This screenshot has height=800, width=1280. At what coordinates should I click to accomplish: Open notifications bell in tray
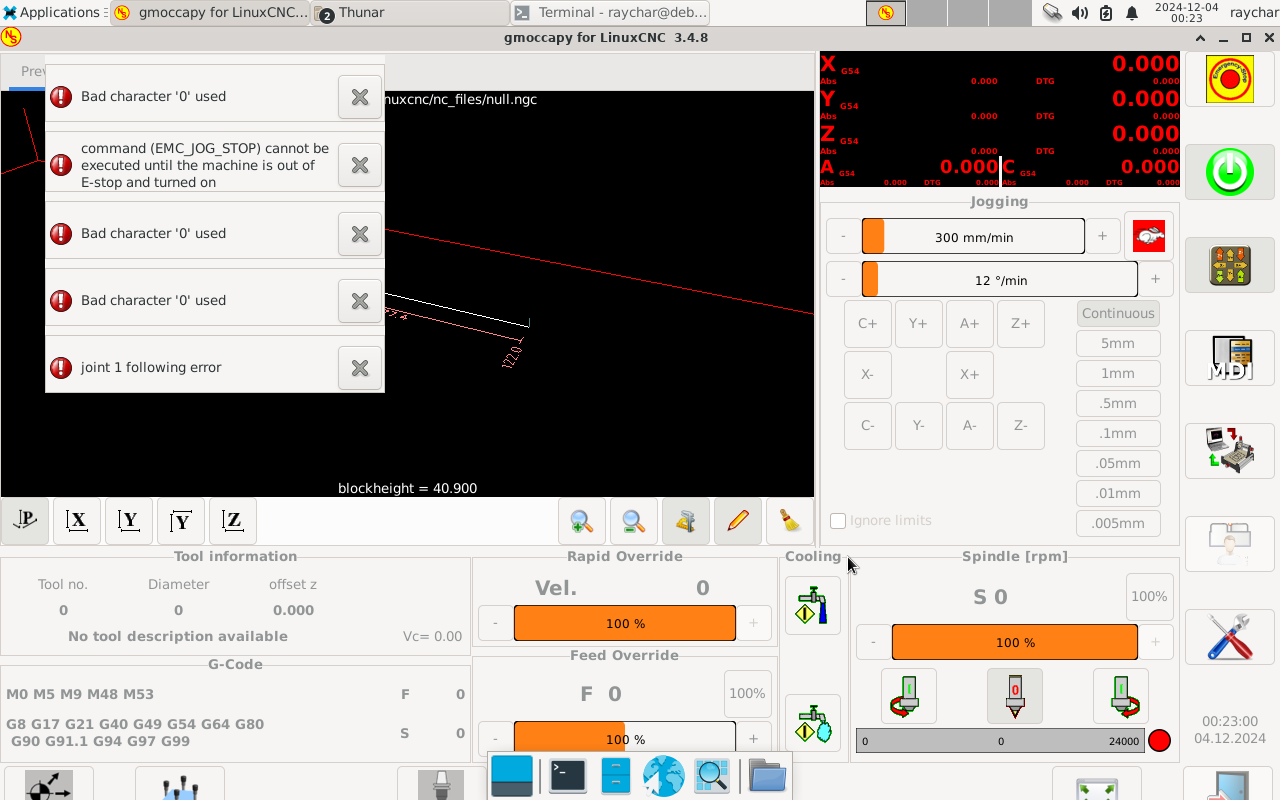(1132, 13)
